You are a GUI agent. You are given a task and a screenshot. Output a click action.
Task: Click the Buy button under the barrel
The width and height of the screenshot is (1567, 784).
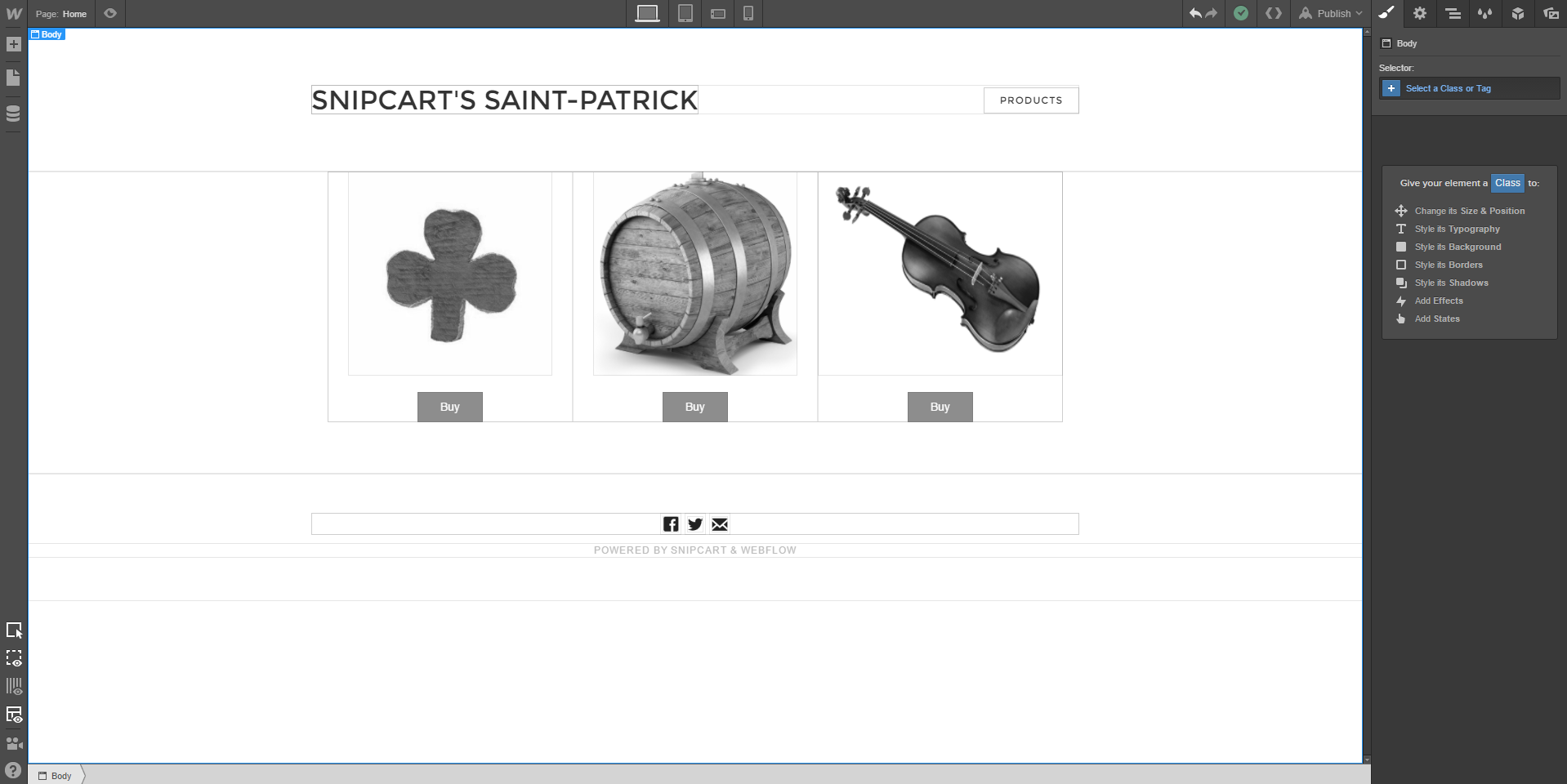pyautogui.click(x=694, y=407)
